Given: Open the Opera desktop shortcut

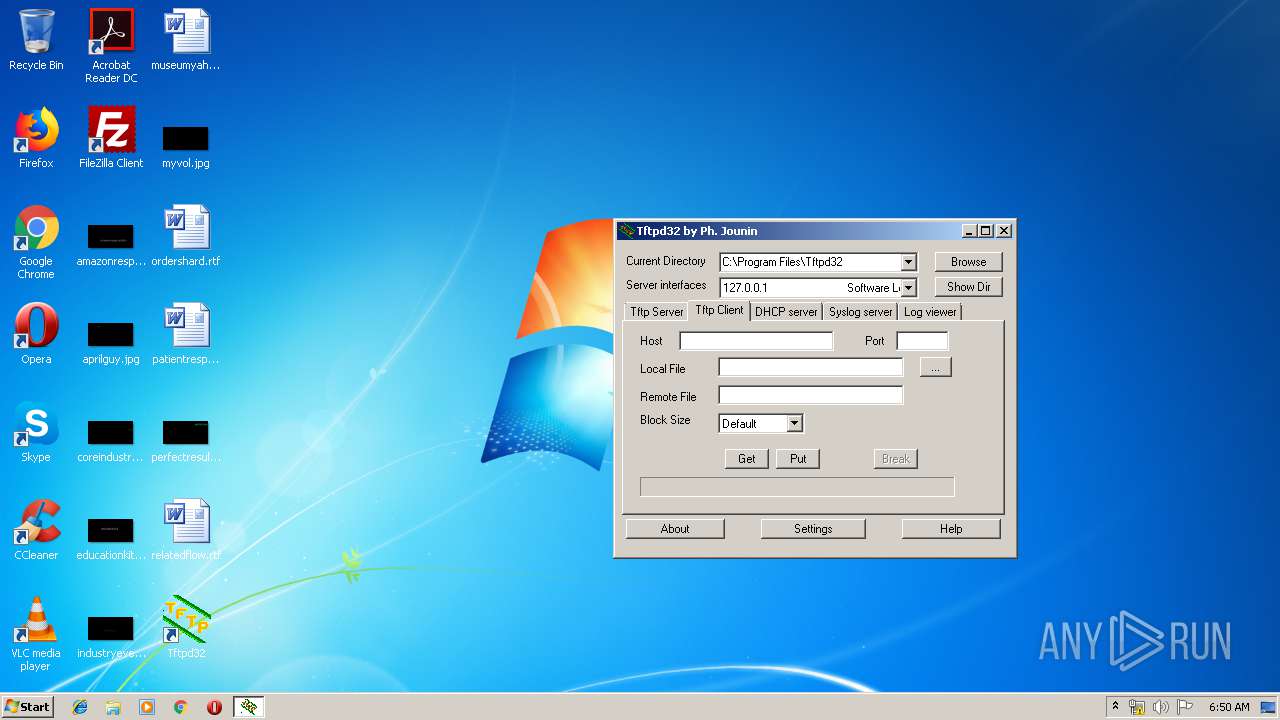Looking at the screenshot, I should tap(36, 334).
